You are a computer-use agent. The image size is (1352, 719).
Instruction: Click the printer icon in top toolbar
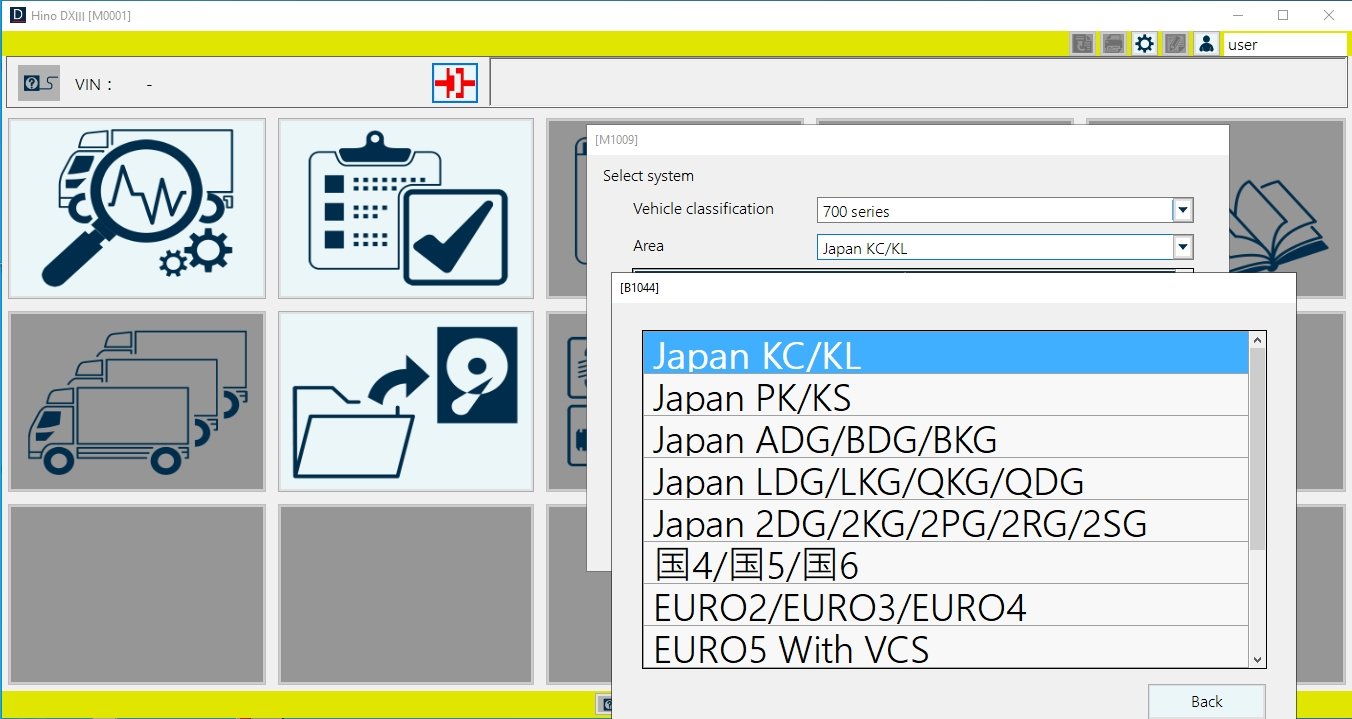point(1113,44)
